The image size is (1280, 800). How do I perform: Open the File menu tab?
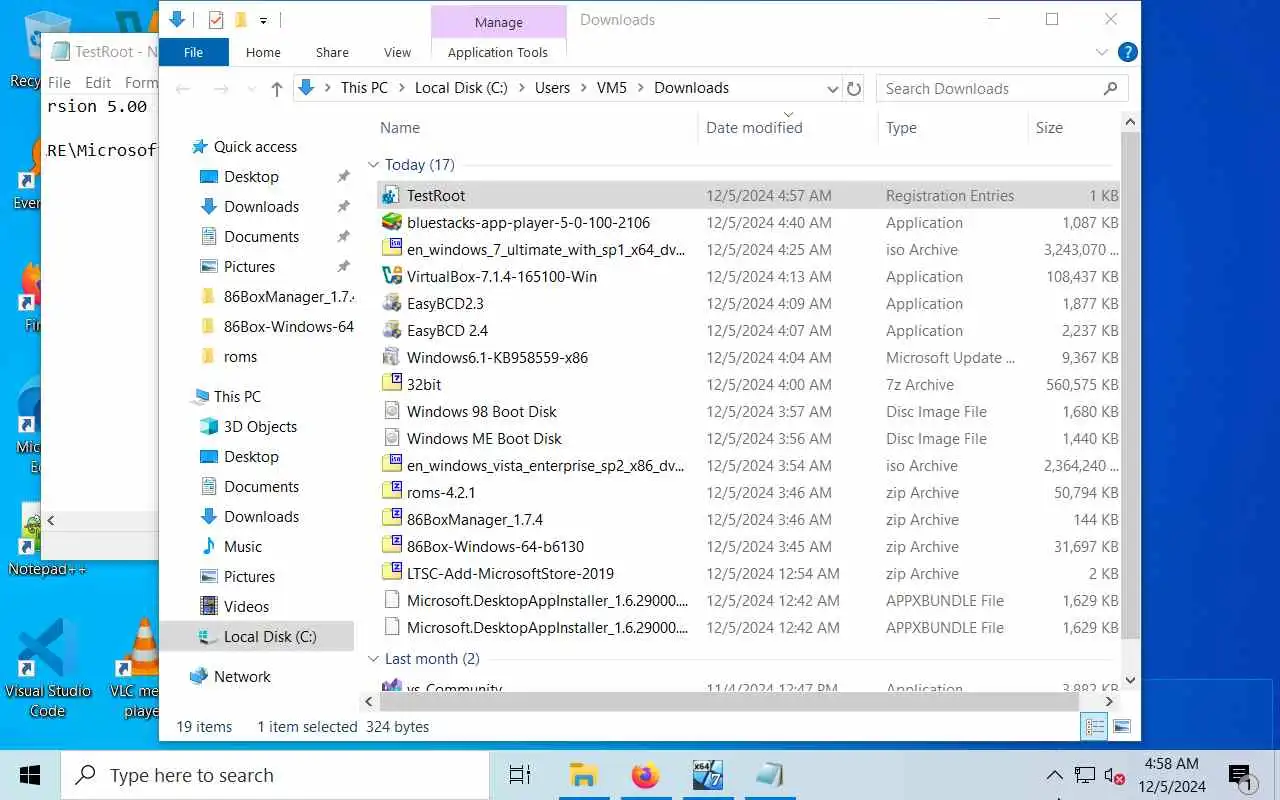click(194, 52)
